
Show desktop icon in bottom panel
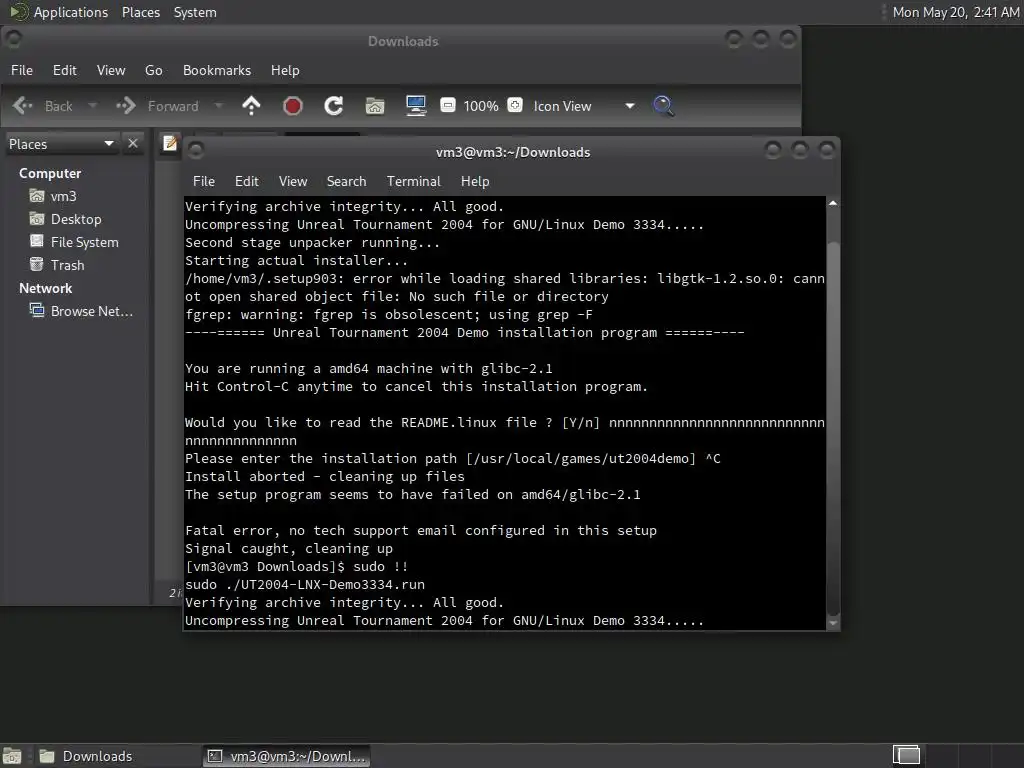[12, 756]
